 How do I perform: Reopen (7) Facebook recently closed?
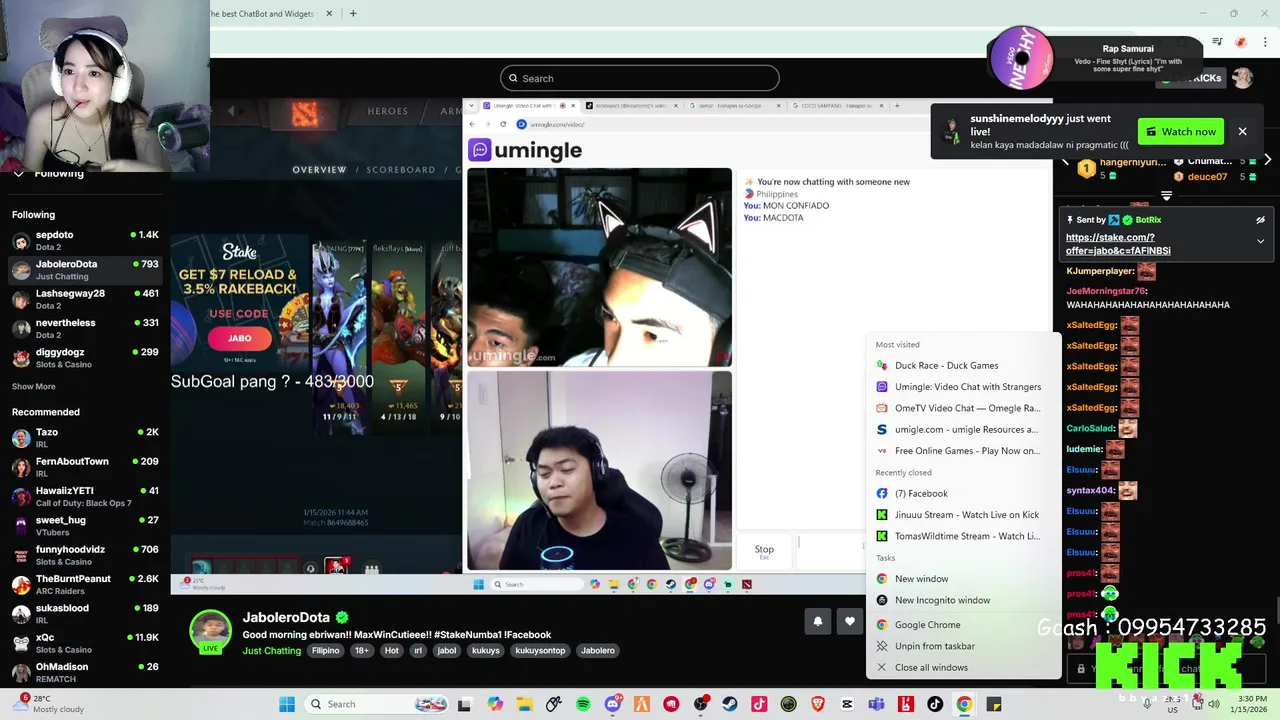pos(962,493)
